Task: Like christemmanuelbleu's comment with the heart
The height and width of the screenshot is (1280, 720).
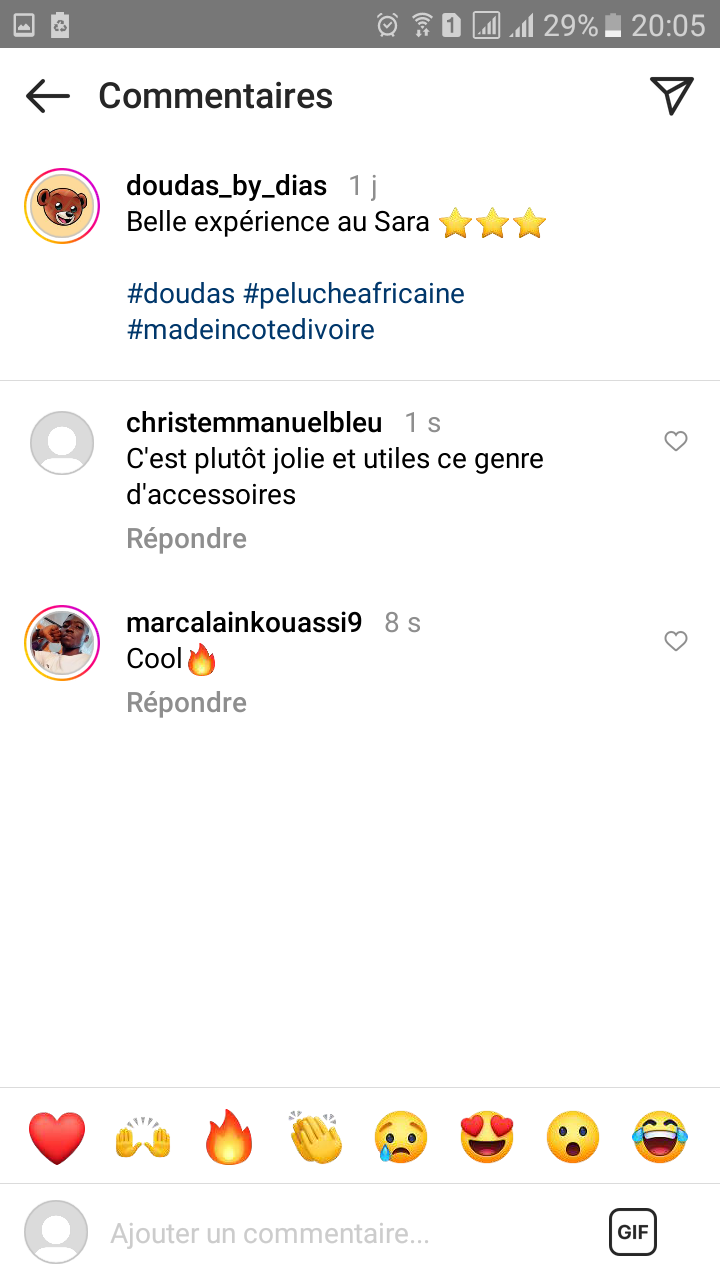Action: pyautogui.click(x=676, y=441)
